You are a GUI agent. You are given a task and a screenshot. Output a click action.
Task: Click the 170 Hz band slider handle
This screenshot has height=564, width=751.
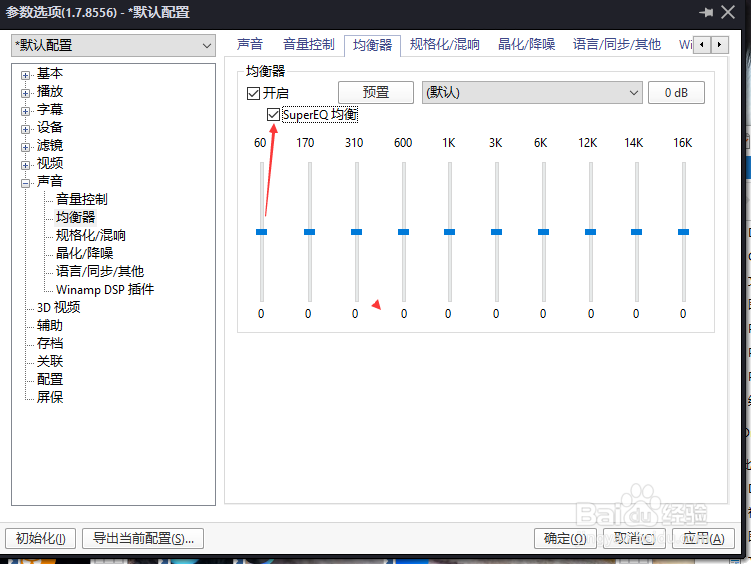309,232
